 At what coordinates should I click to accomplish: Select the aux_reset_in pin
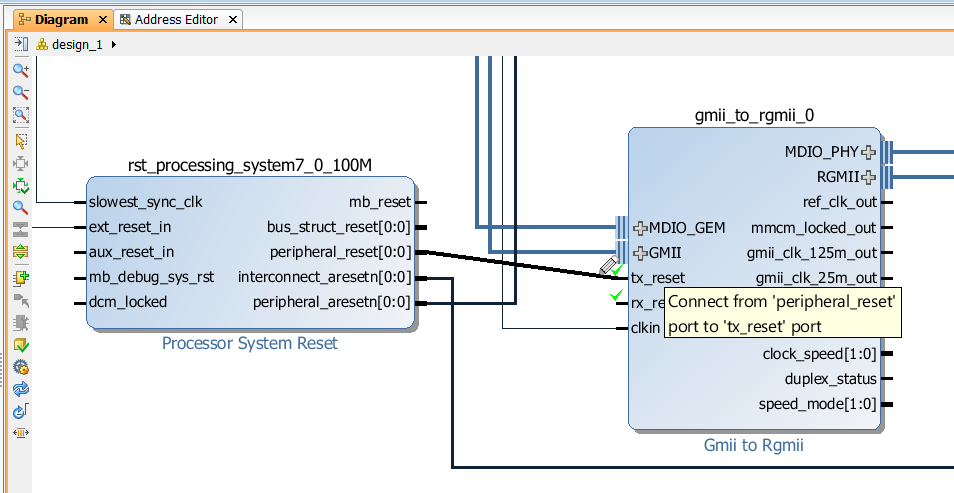pos(131,252)
